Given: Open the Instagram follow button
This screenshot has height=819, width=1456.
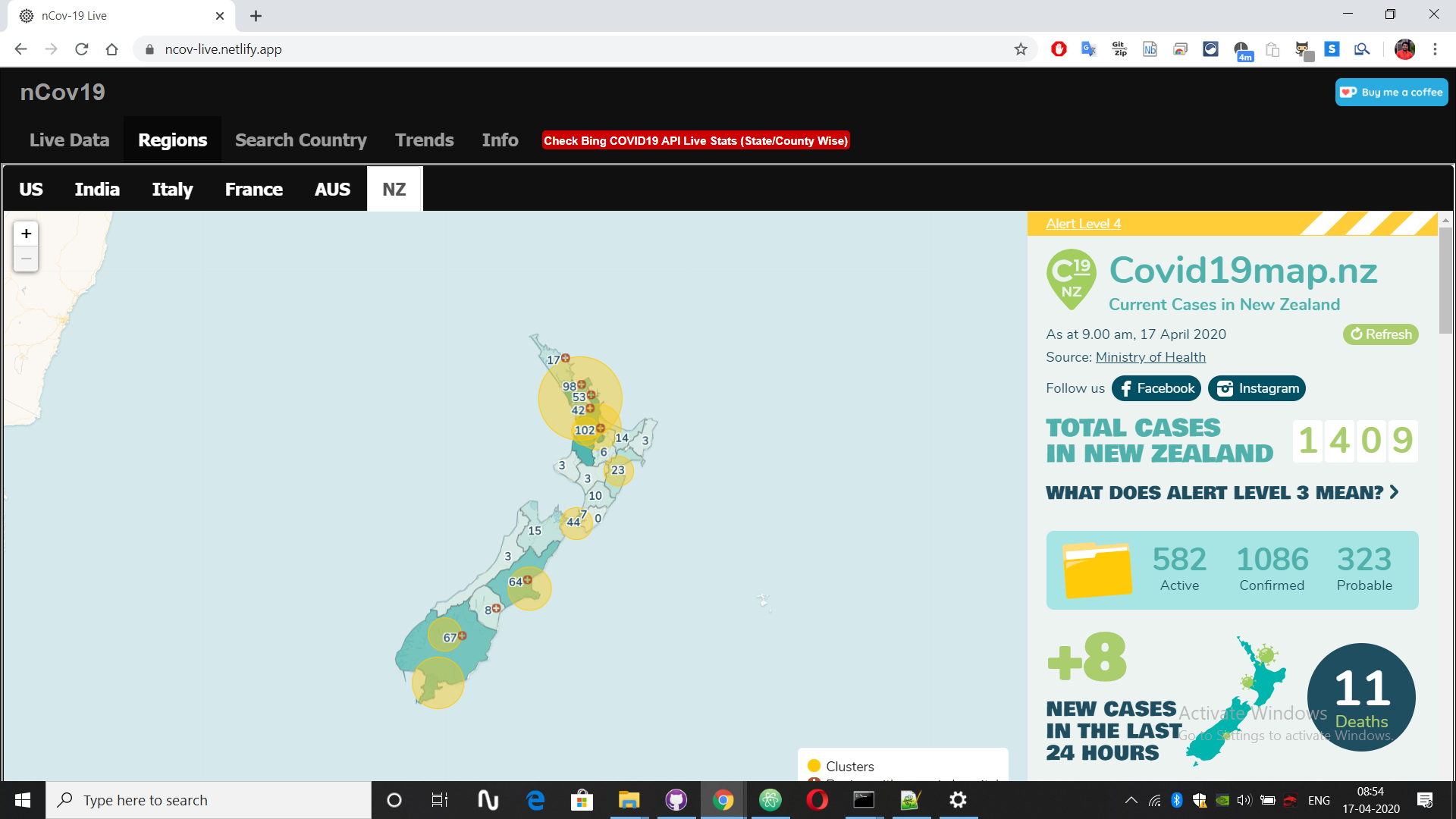Looking at the screenshot, I should [x=1257, y=388].
